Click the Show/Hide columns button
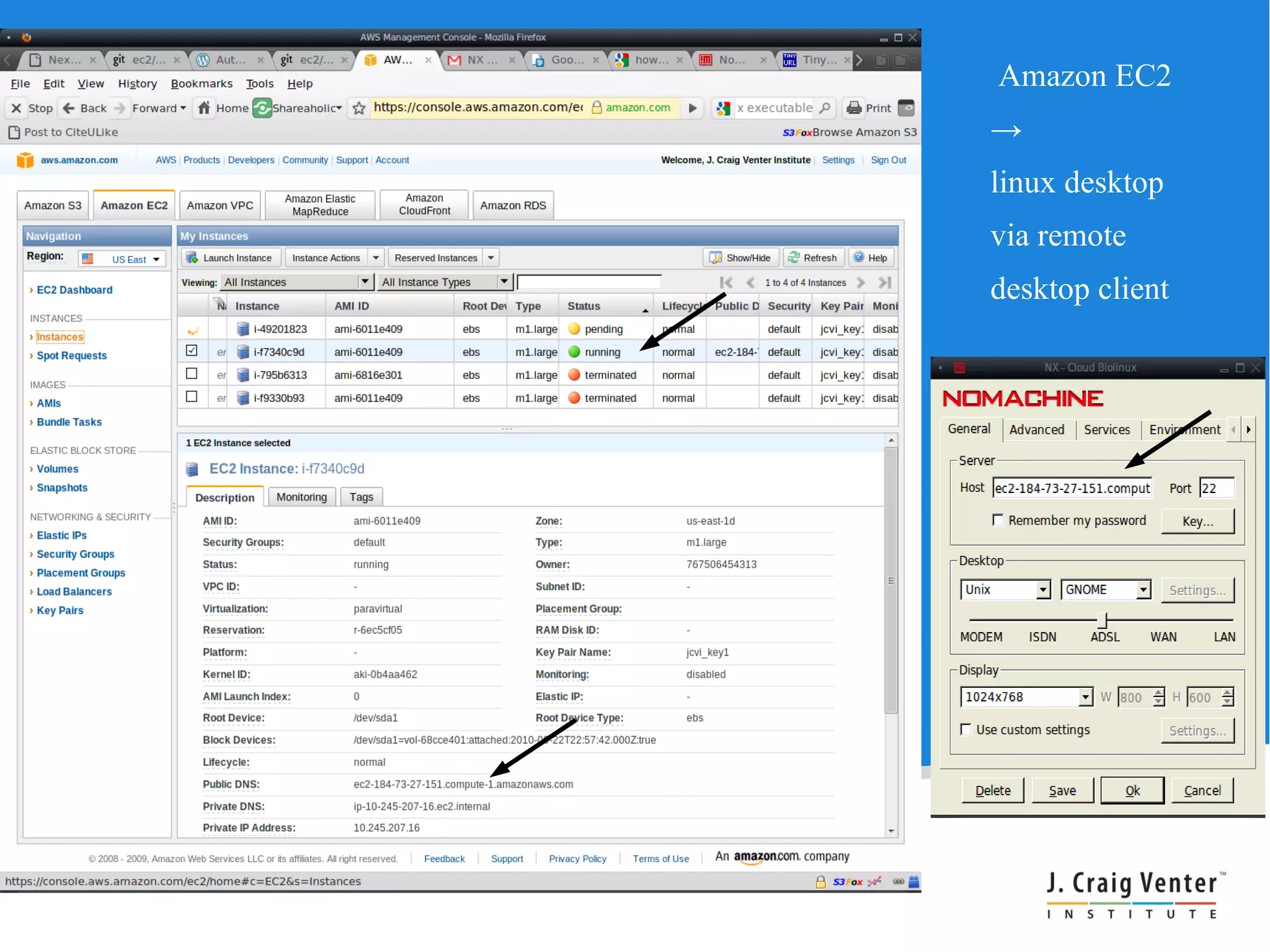This screenshot has height=952, width=1270. pyautogui.click(x=740, y=258)
